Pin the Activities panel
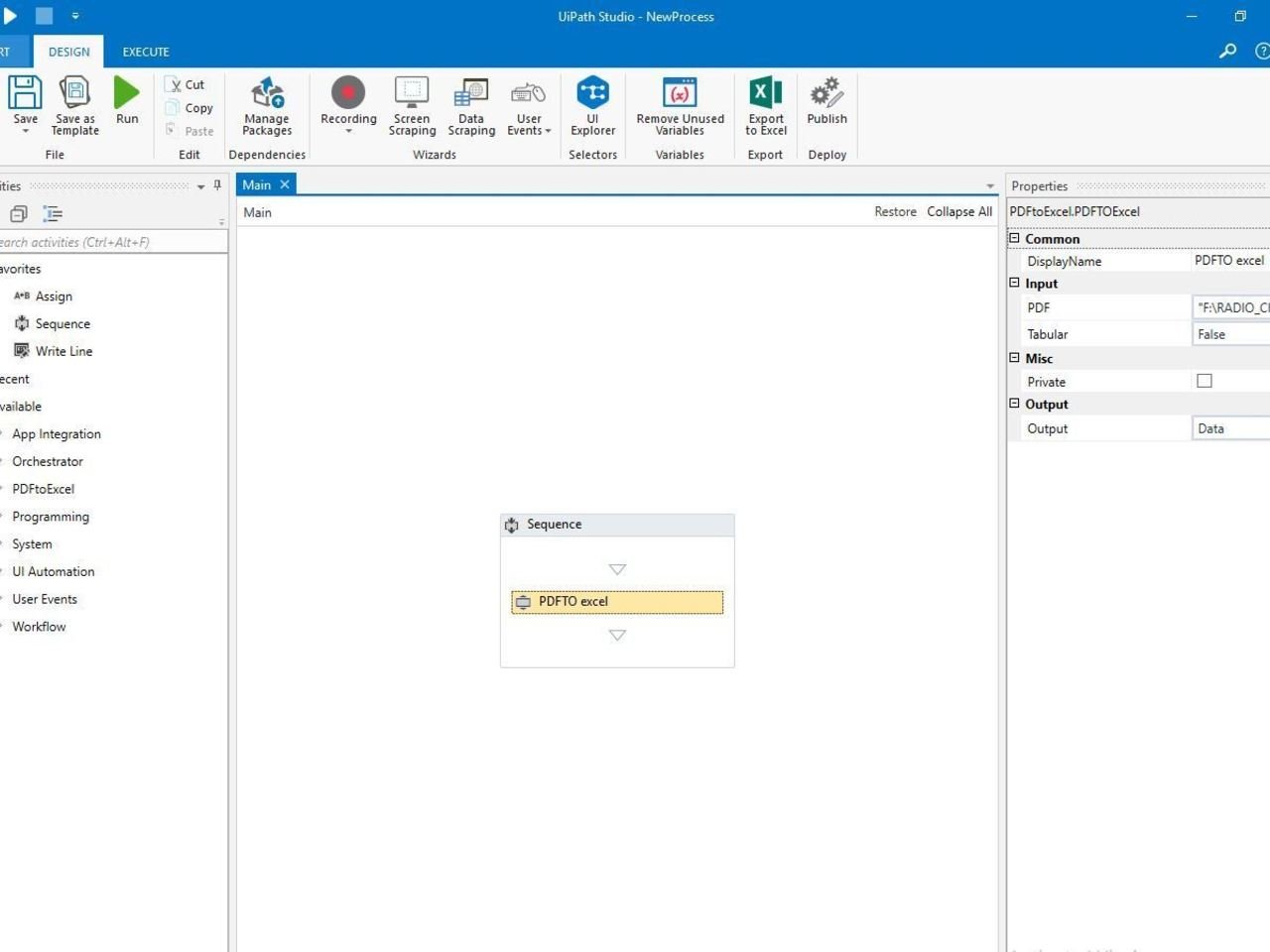This screenshot has height=952, width=1270. [217, 185]
